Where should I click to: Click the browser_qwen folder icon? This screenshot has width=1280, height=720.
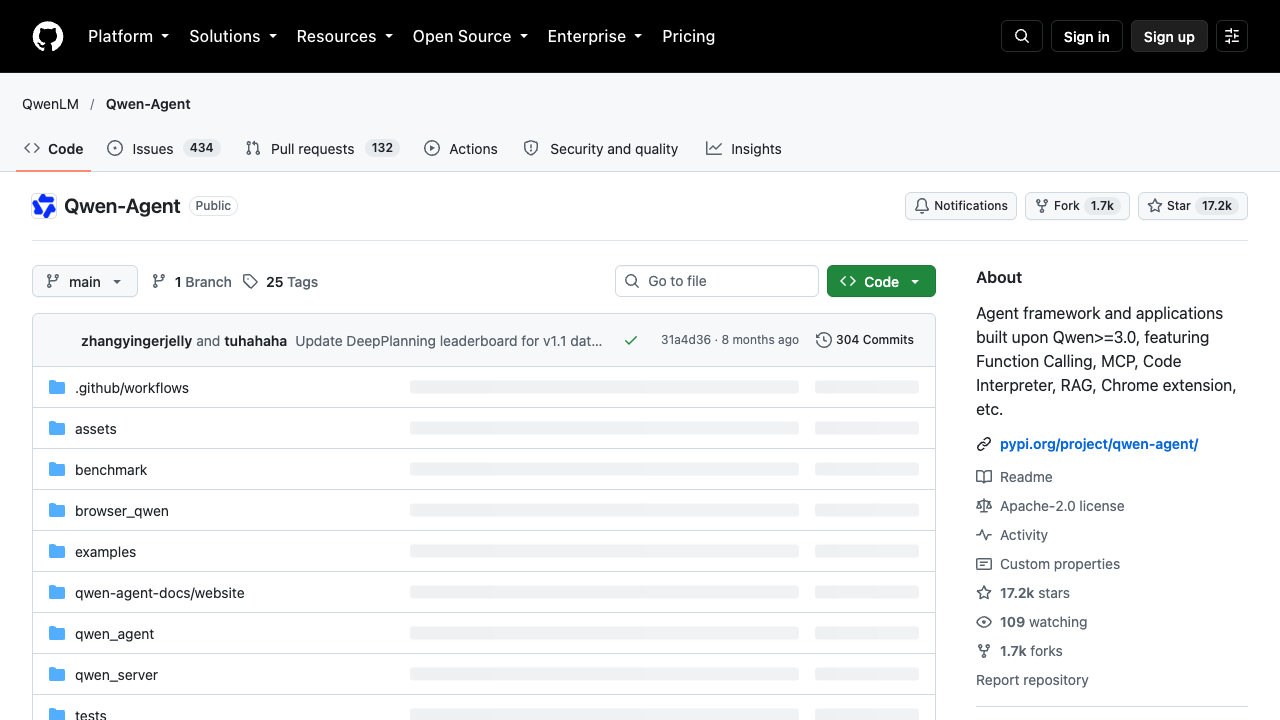(x=57, y=511)
